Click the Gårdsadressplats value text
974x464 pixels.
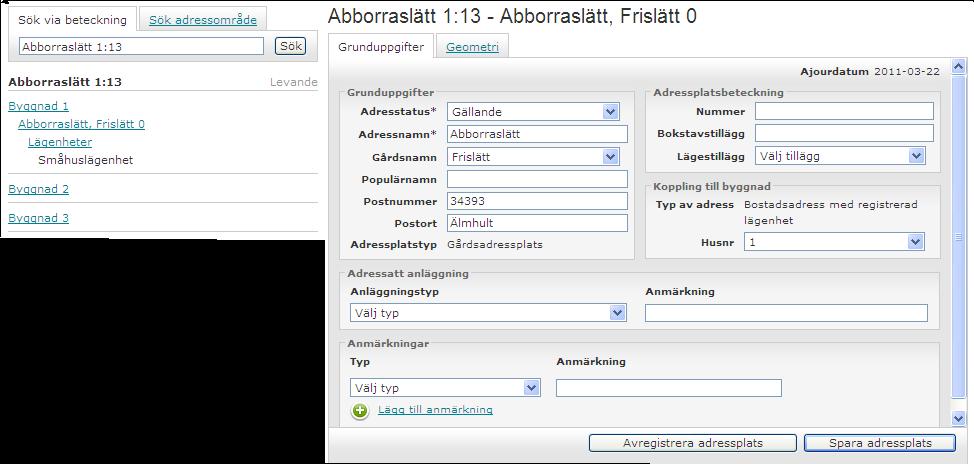click(x=495, y=245)
